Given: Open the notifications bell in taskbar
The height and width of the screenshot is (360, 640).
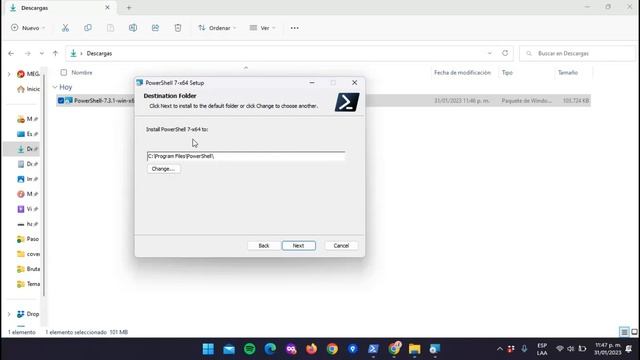Looking at the screenshot, I should pos(629,349).
